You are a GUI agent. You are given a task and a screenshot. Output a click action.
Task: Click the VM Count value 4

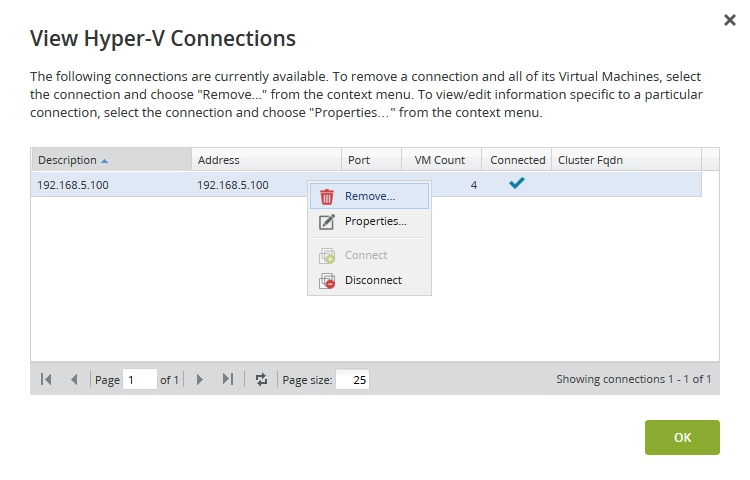pyautogui.click(x=474, y=185)
